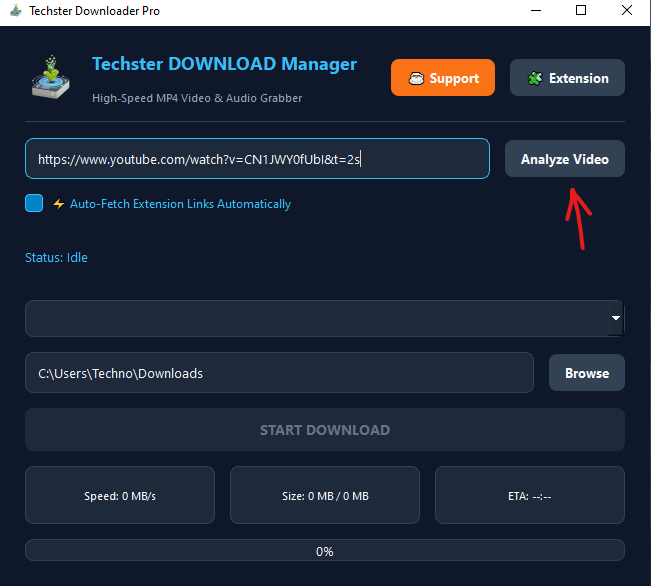This screenshot has width=651, height=586.
Task: Click the C:\Users\Techno\Downloads path field
Action: (279, 373)
